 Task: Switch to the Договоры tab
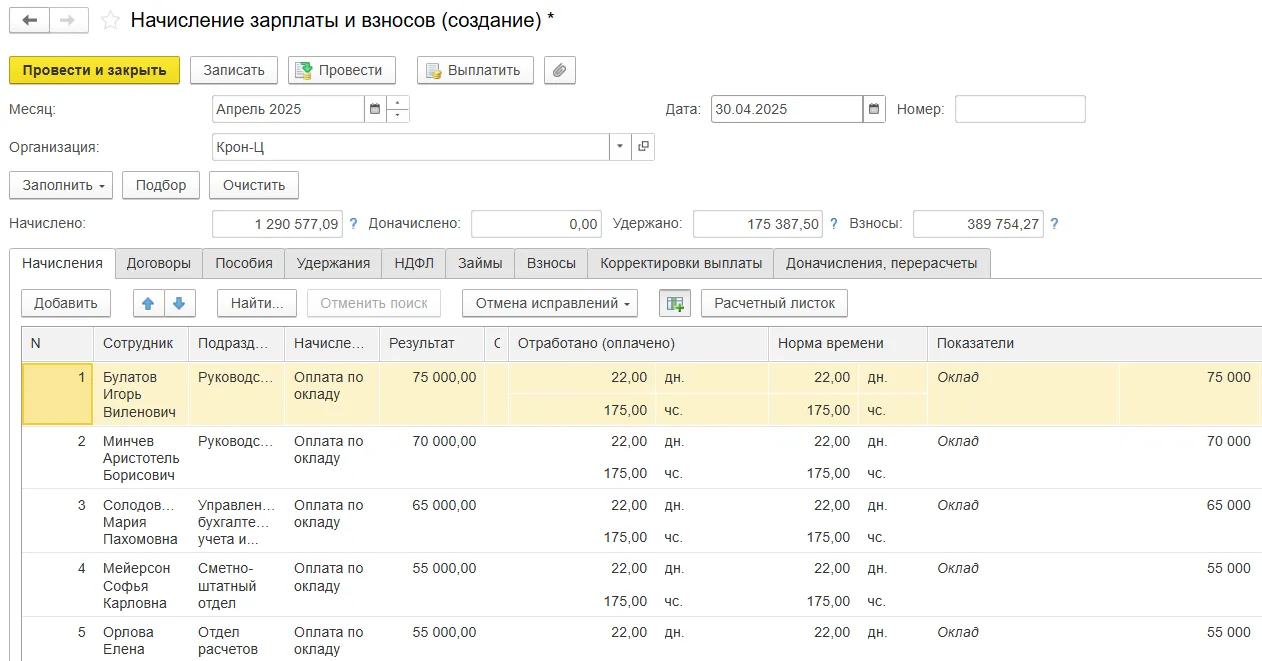159,263
